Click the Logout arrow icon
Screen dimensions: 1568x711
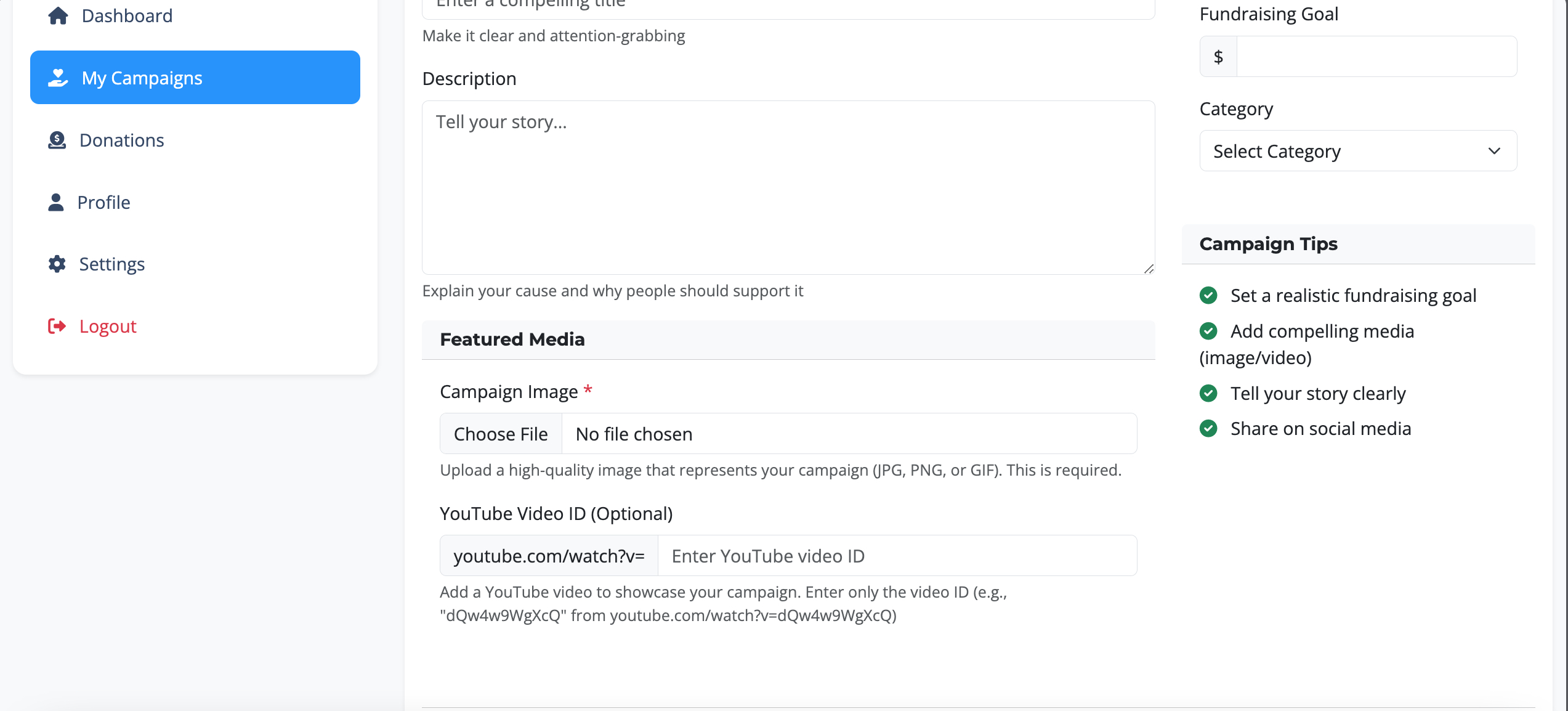tap(57, 326)
